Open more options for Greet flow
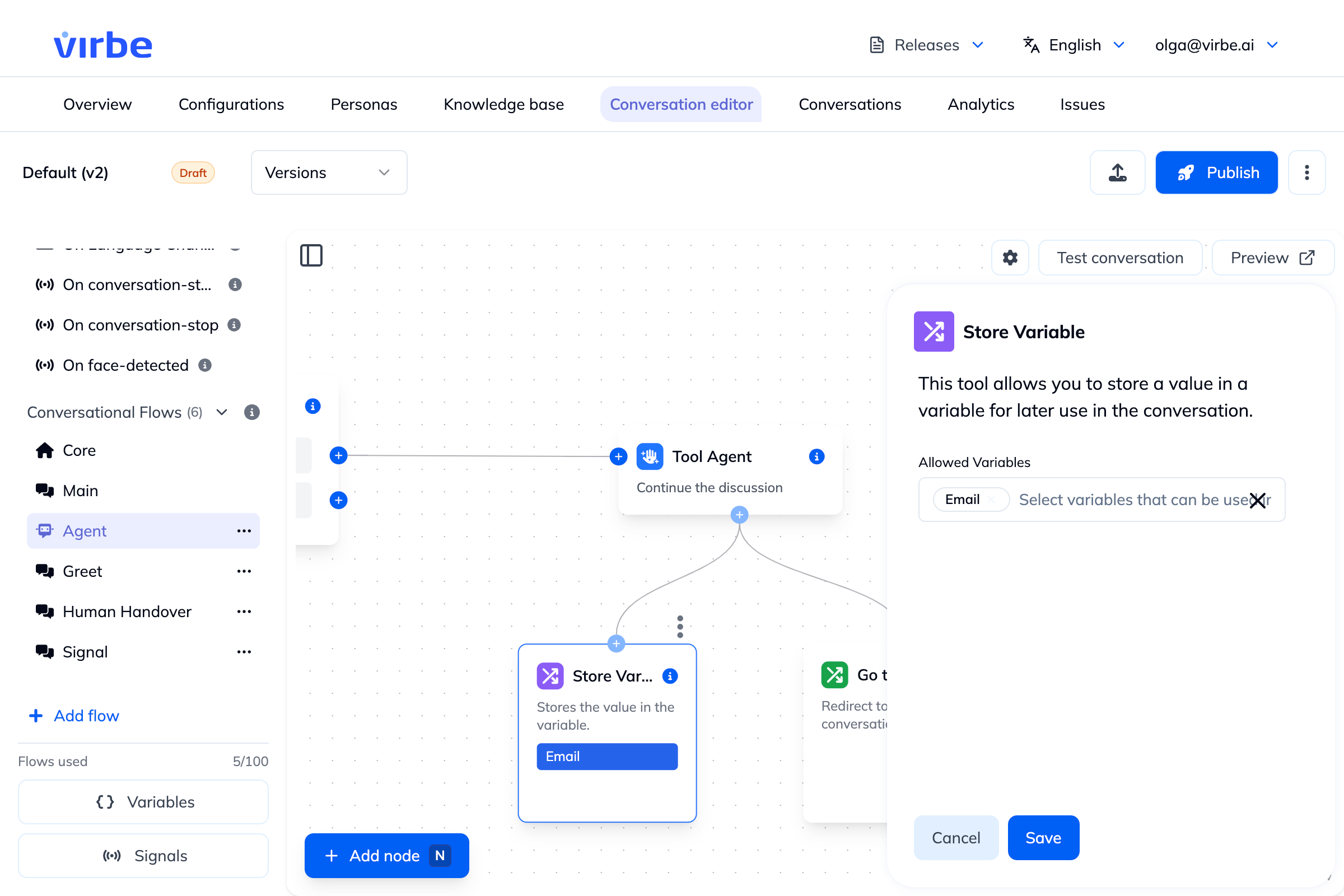The image size is (1344, 896). (x=244, y=571)
